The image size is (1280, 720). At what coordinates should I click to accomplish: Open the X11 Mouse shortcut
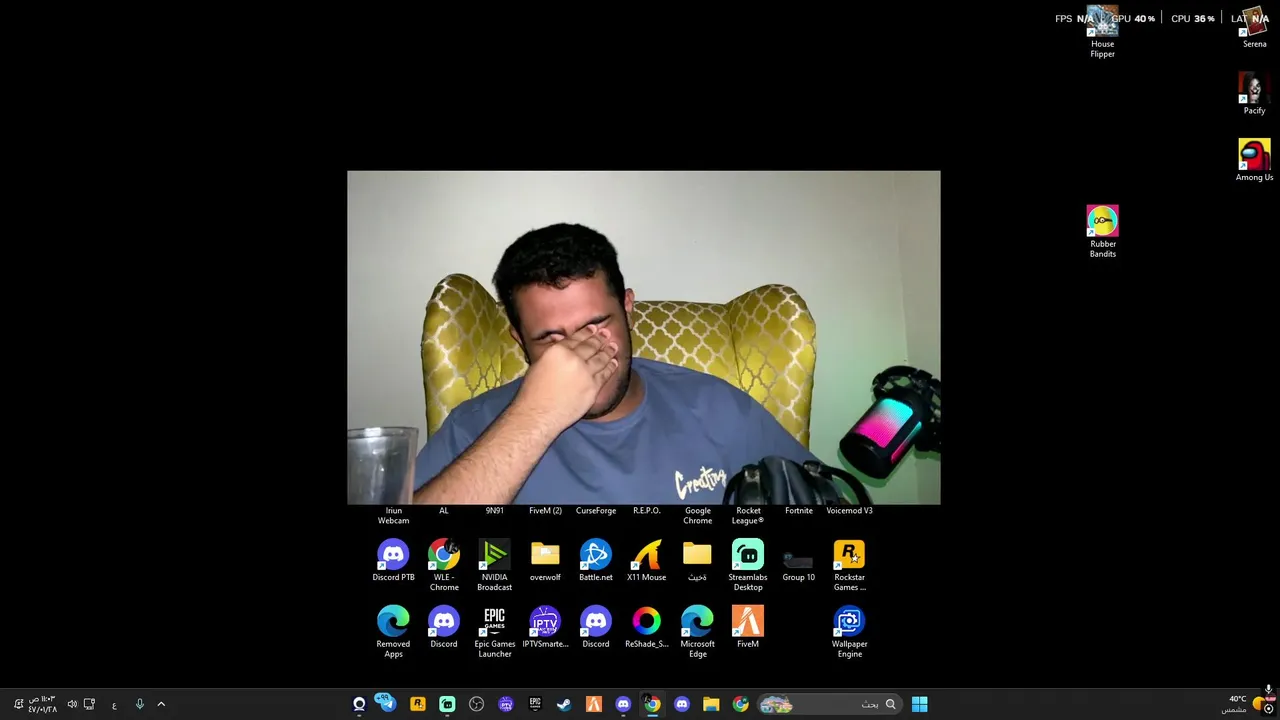(646, 560)
